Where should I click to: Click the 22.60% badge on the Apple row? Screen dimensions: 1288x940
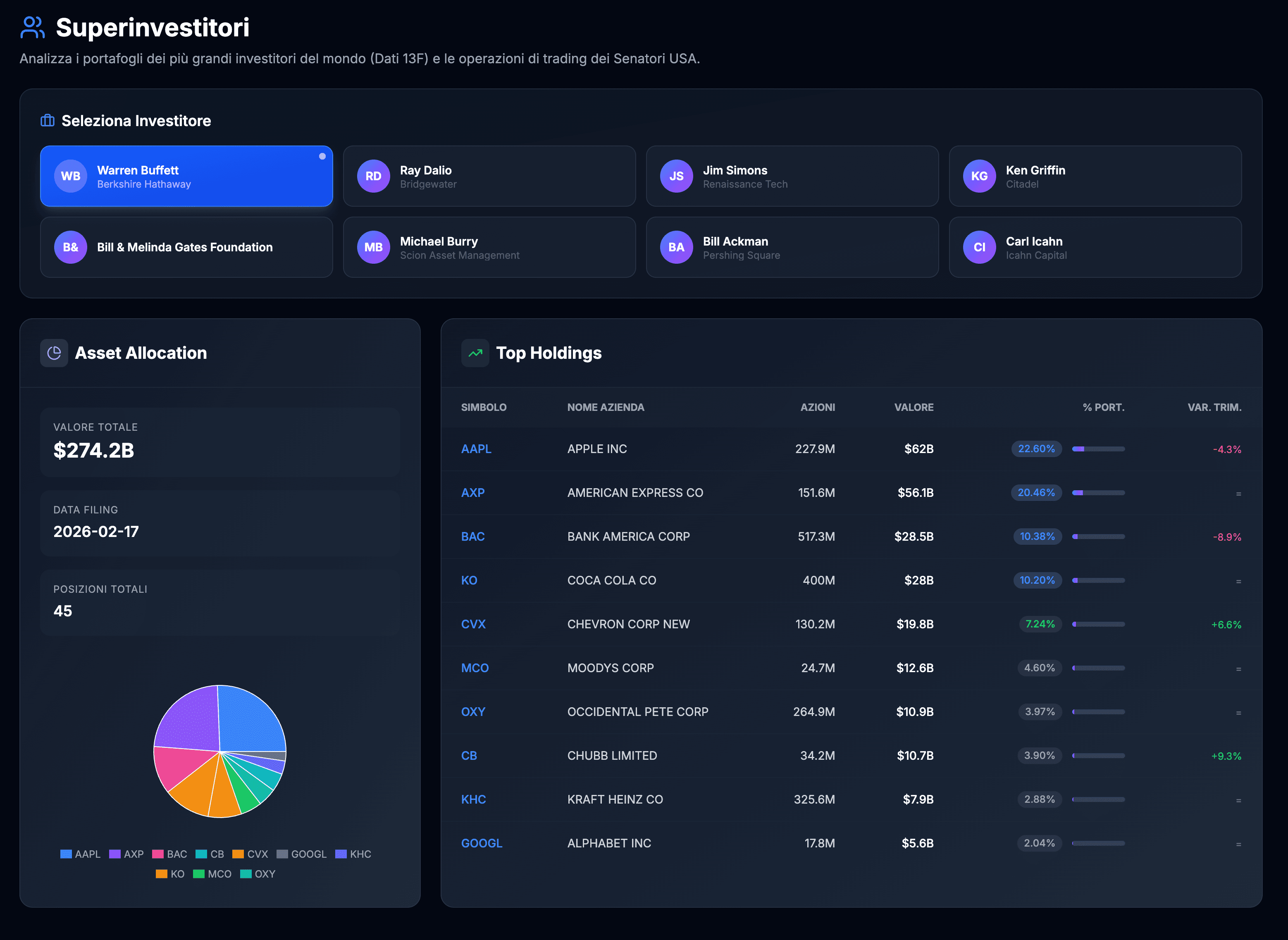tap(1037, 449)
